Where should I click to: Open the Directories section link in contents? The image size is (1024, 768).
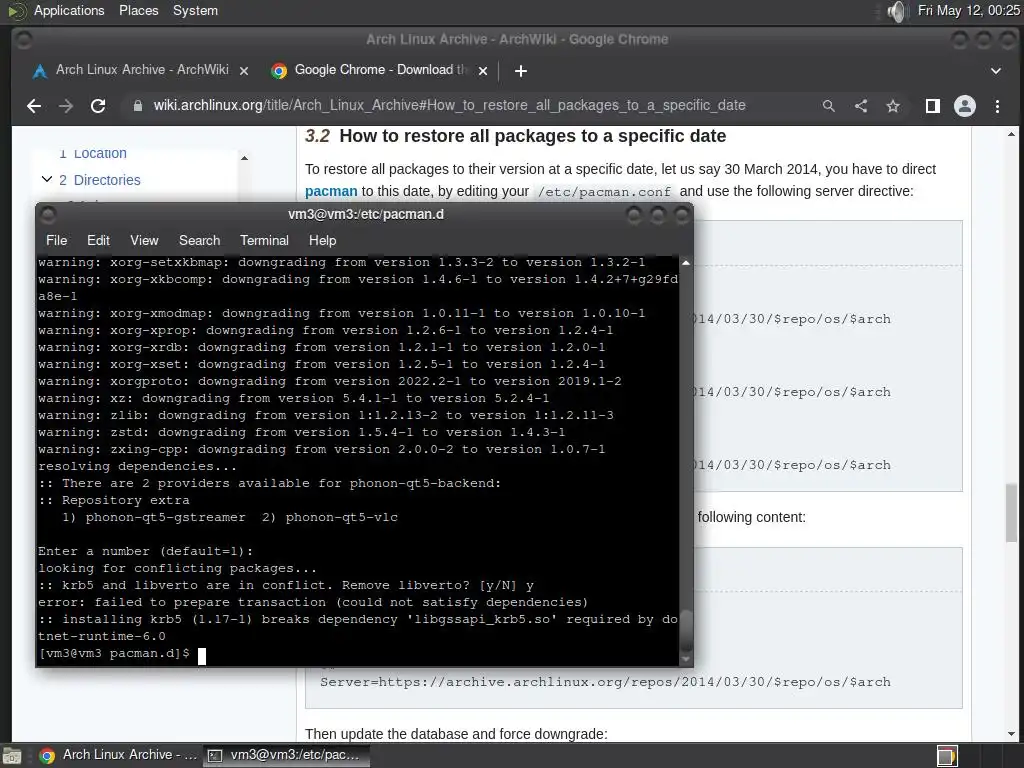(x=107, y=180)
